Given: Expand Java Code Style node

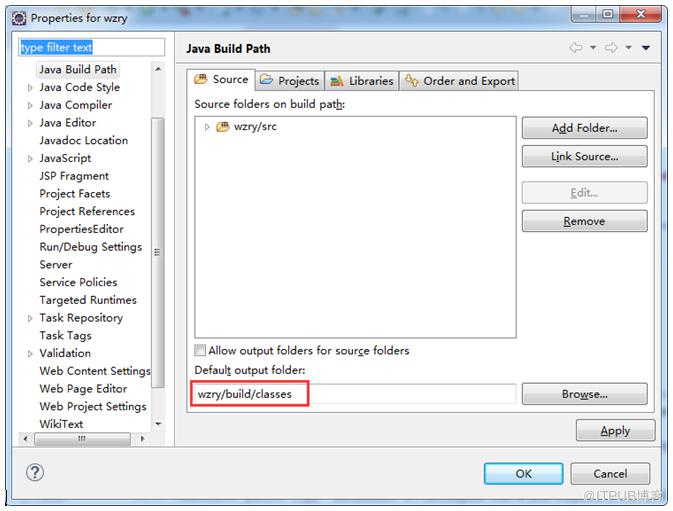Looking at the screenshot, I should click(x=30, y=88).
